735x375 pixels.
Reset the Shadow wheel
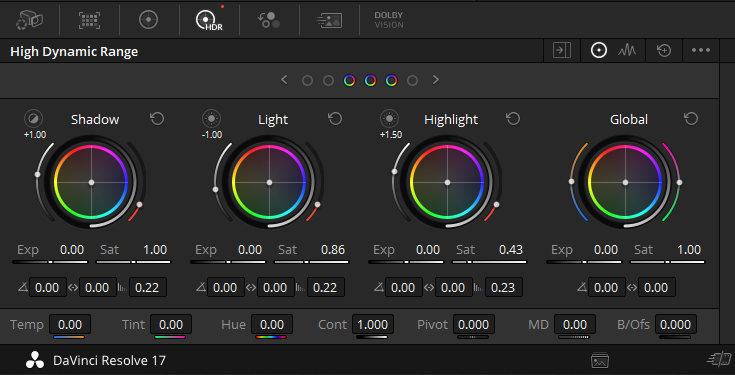[x=157, y=119]
